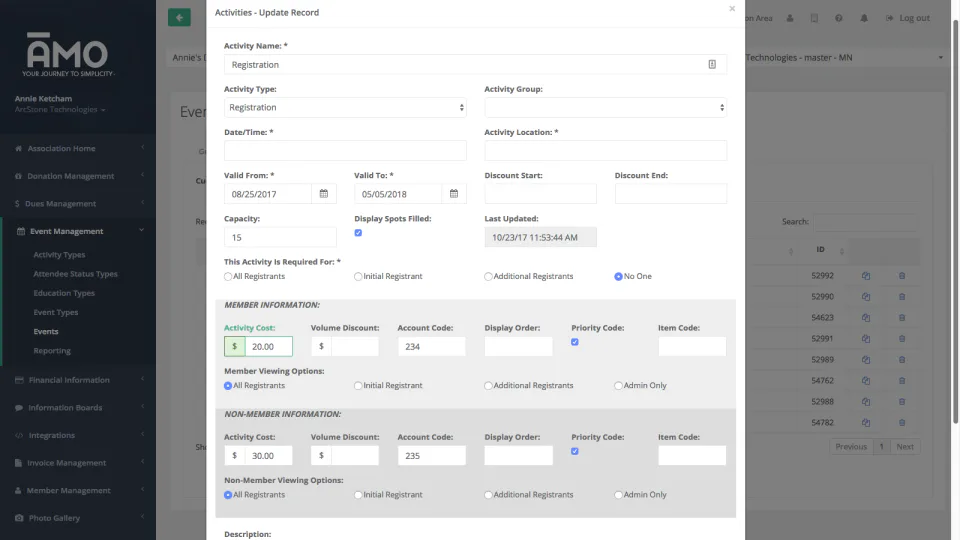960x540 pixels.
Task: Expand Financial Information sidebar menu
Action: [x=78, y=380]
